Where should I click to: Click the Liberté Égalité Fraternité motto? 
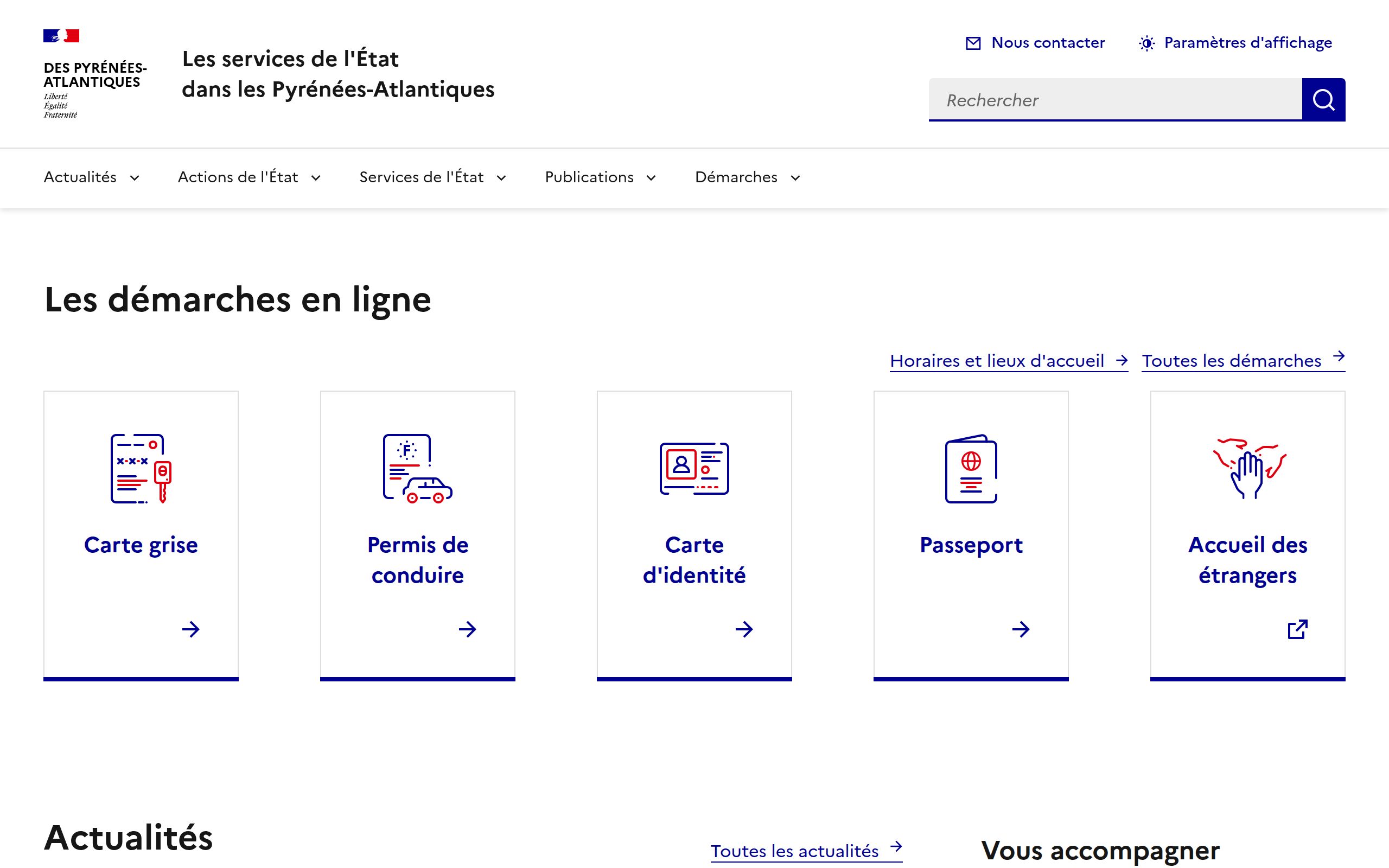click(x=60, y=106)
